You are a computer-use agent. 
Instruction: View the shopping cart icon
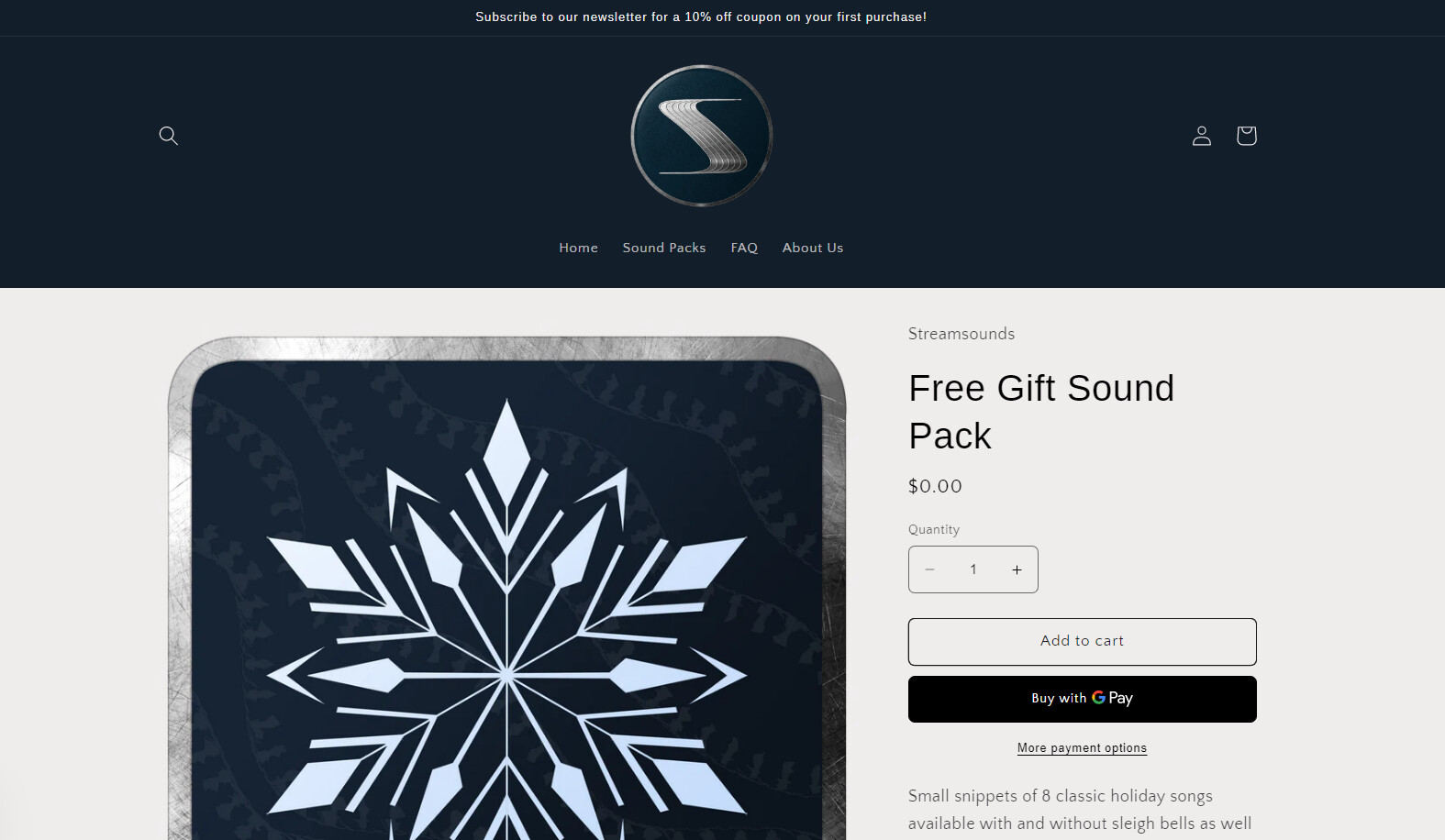(x=1246, y=136)
